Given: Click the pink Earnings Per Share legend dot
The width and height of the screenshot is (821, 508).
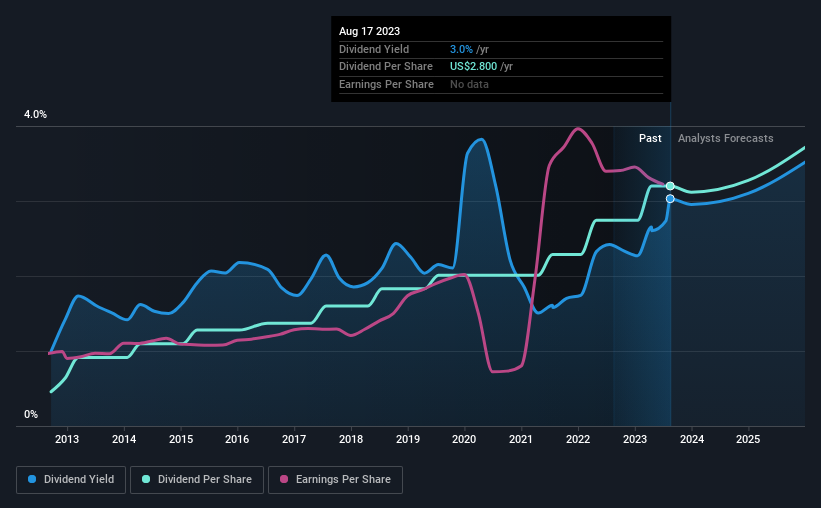Looking at the screenshot, I should [284, 479].
